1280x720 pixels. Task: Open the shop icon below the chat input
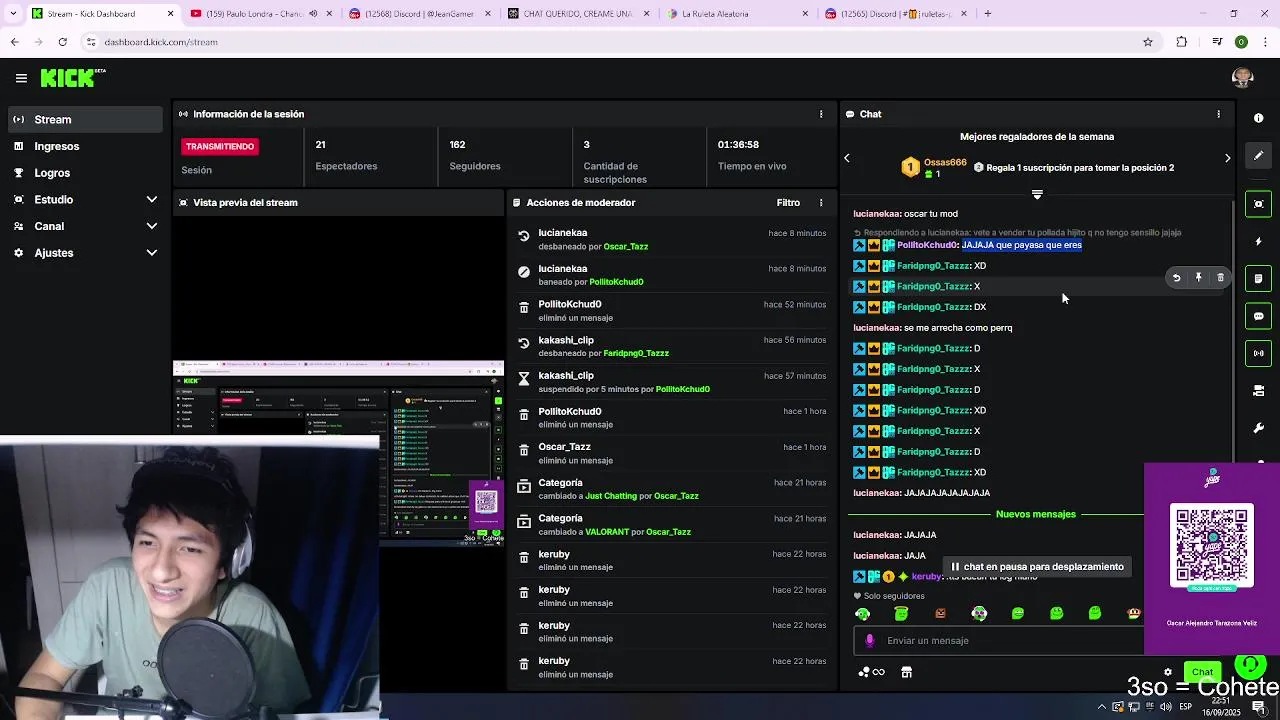point(906,672)
